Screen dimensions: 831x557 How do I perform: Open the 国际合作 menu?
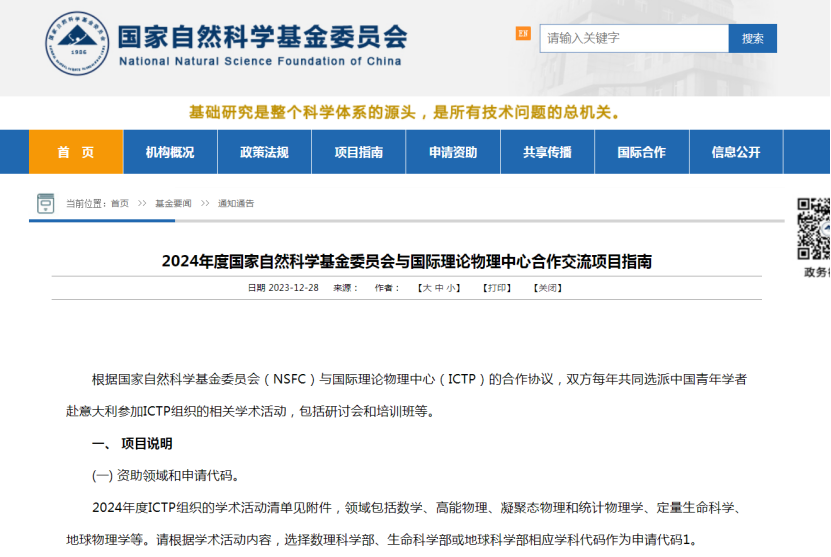pyautogui.click(x=641, y=152)
